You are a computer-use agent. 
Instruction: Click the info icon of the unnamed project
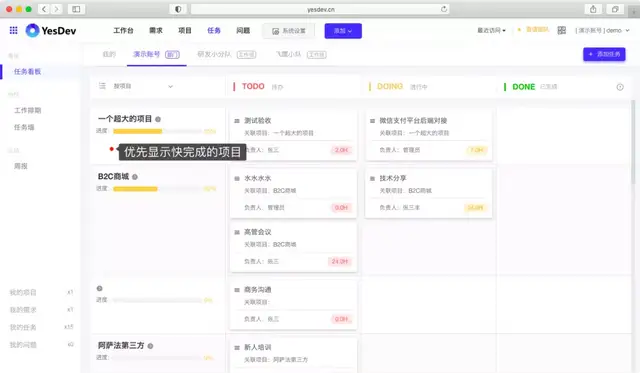(99, 288)
